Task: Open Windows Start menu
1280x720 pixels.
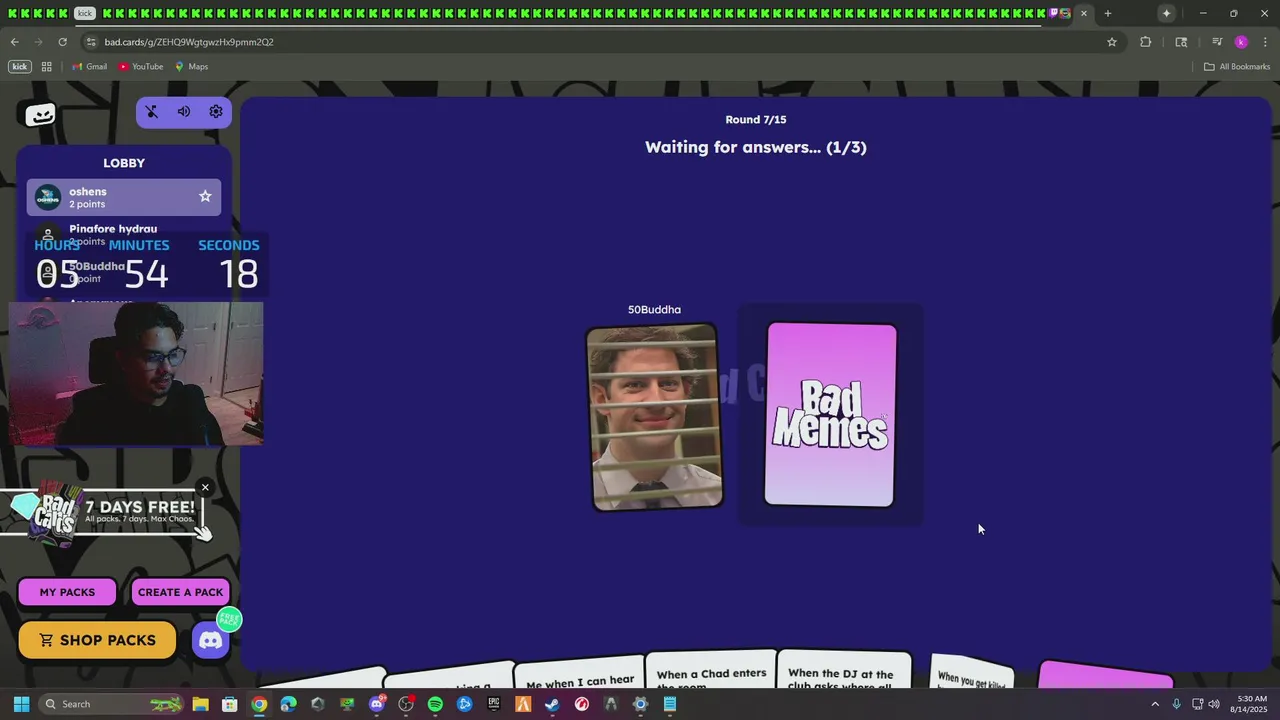Action: [x=21, y=704]
